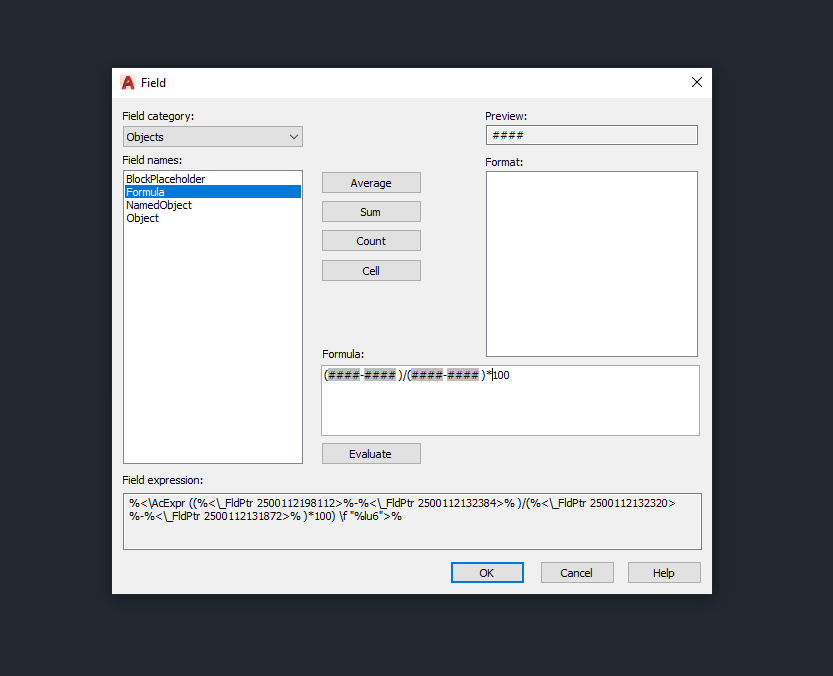Cancel the Field dialog
Viewport: 833px width, 676px height.
[577, 572]
